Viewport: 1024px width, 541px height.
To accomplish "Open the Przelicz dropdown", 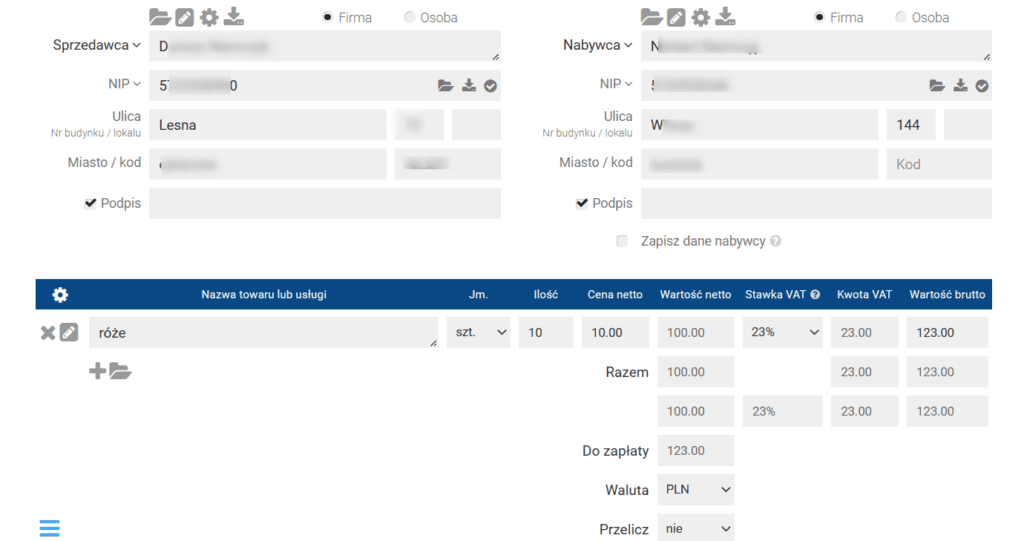I will coord(696,528).
